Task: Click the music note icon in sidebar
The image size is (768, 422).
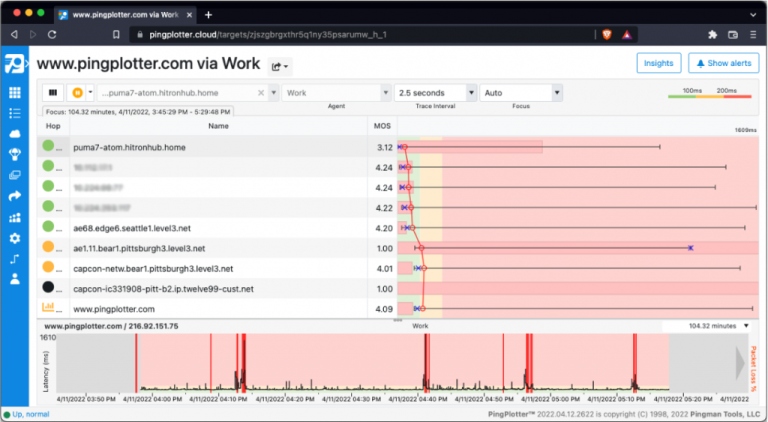Action: 15,258
